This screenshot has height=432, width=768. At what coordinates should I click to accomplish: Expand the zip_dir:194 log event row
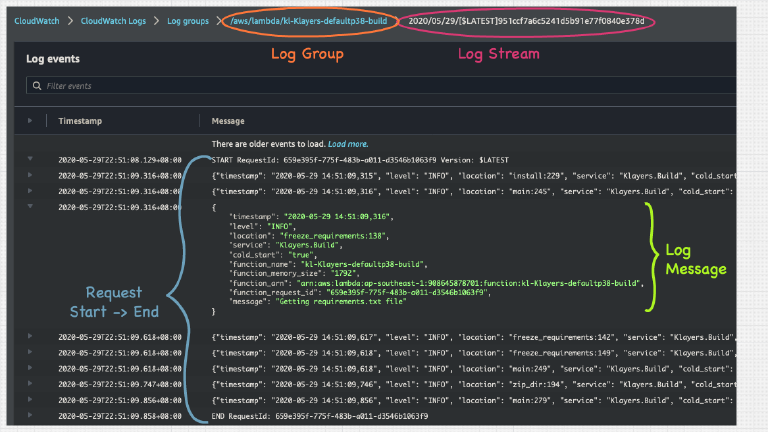[x=30, y=383]
